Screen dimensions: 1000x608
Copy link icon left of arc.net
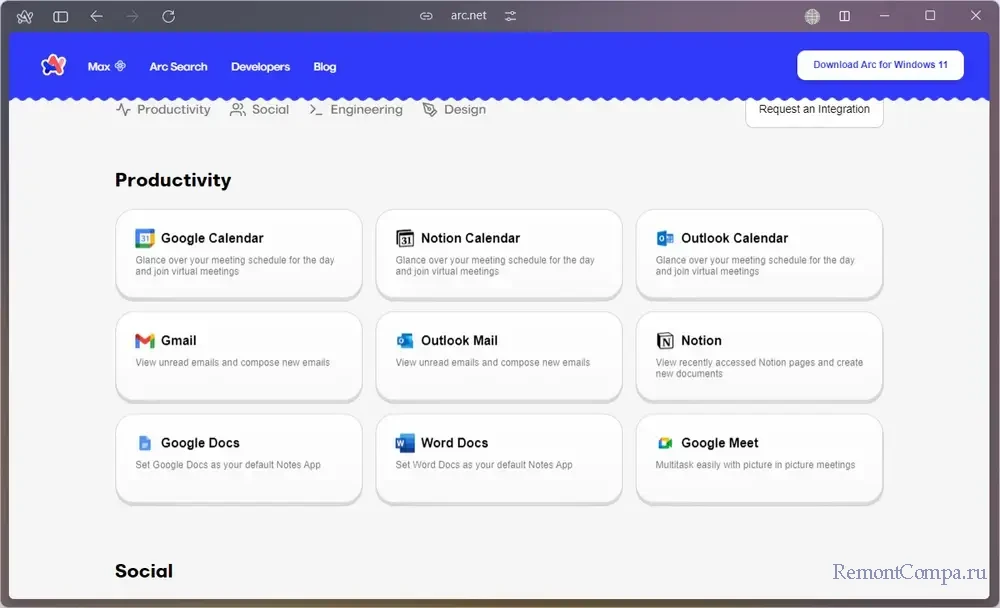click(426, 16)
